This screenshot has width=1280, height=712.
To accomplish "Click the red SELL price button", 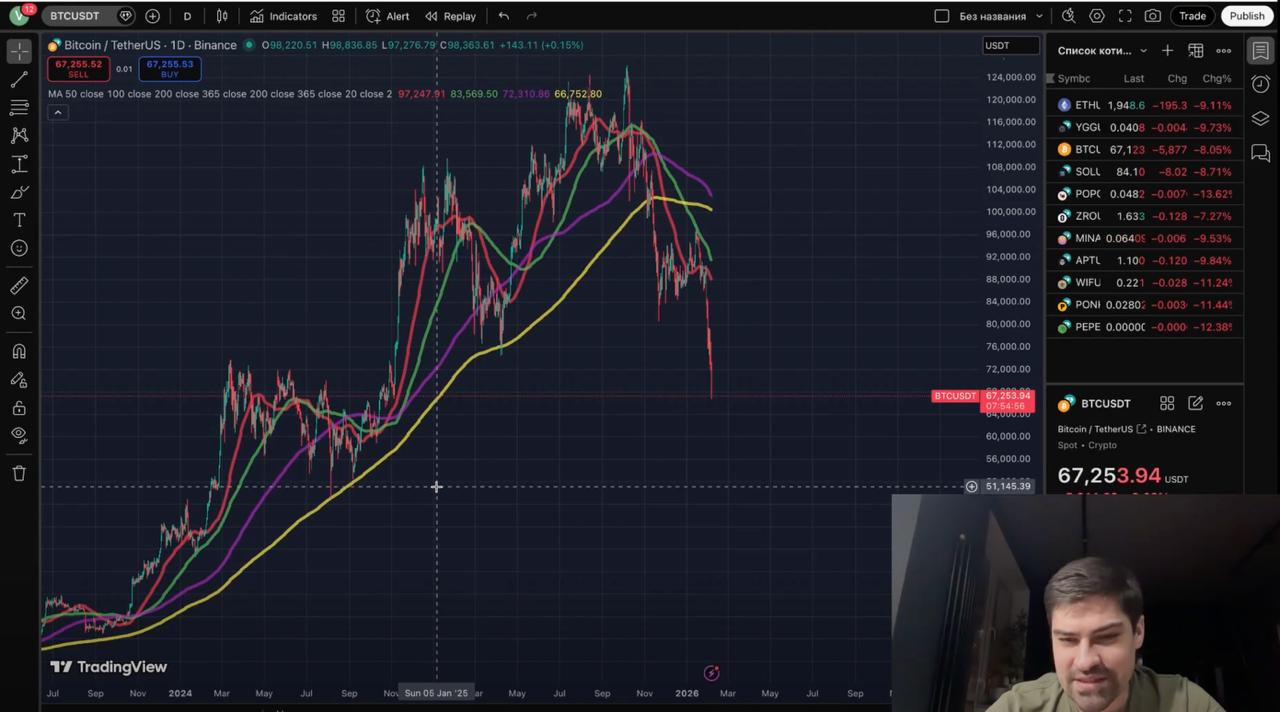I will pyautogui.click(x=78, y=69).
